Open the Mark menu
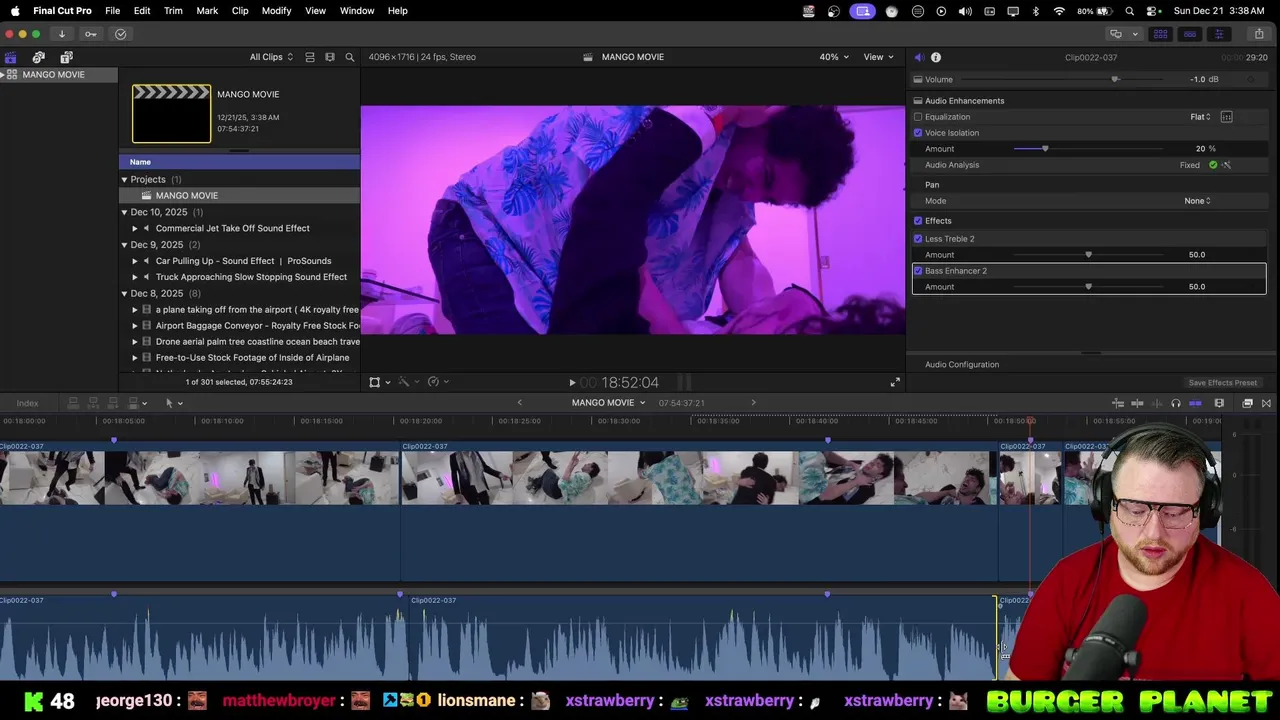 pyautogui.click(x=207, y=11)
